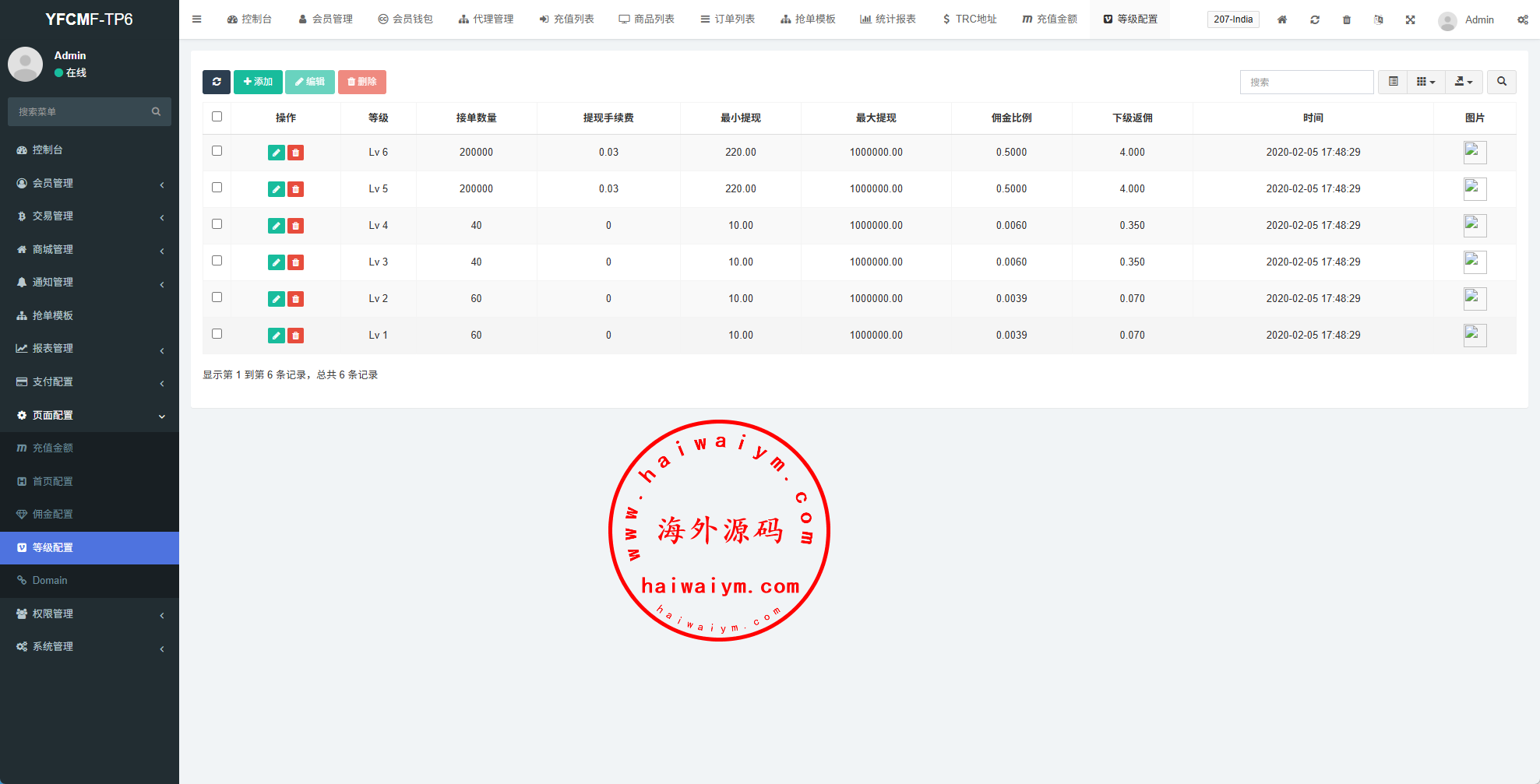Toggle the sidebar hamburger menu icon

coord(197,19)
